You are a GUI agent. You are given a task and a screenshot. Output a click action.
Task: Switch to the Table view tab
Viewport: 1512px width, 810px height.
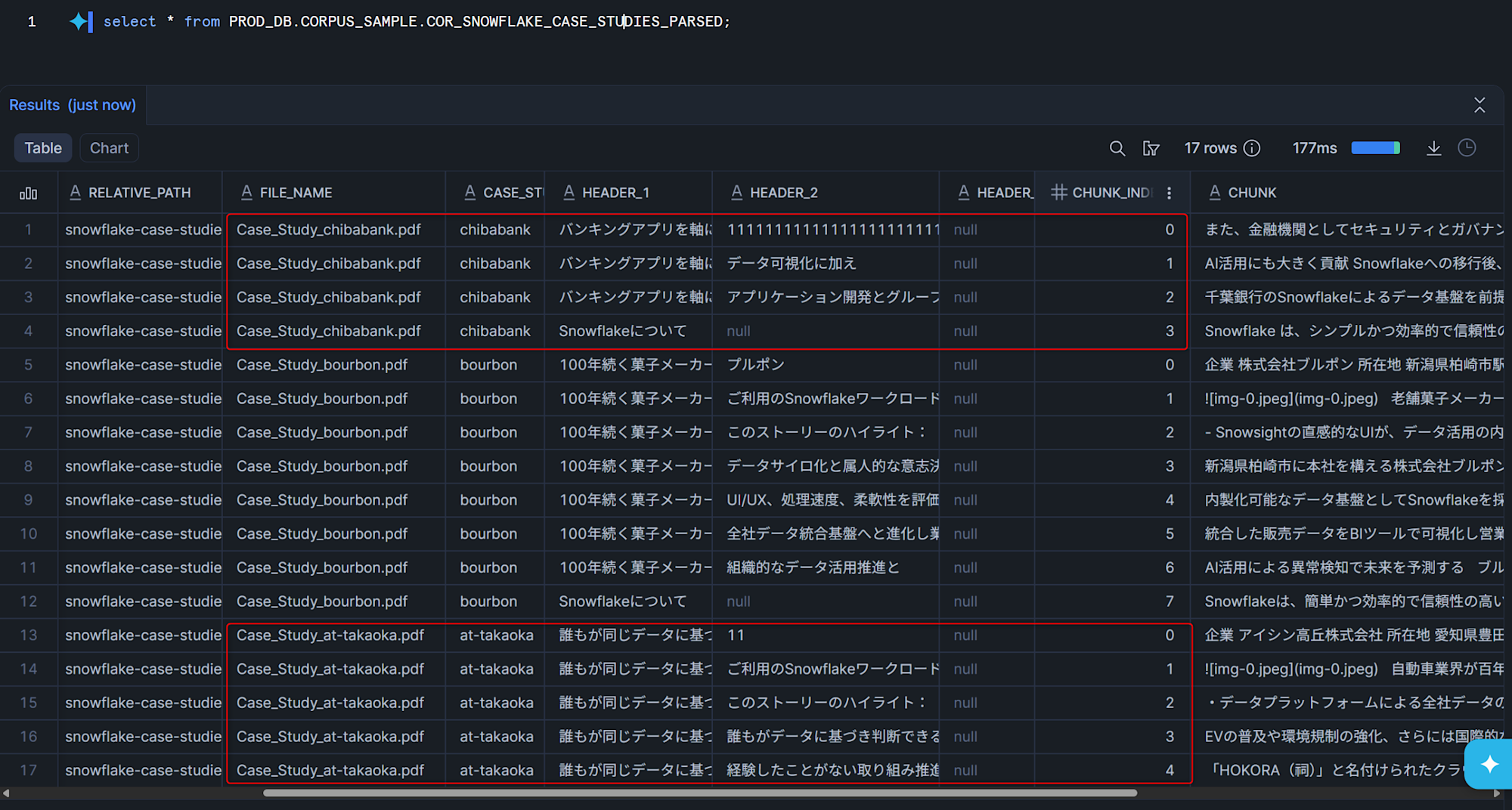coord(43,148)
